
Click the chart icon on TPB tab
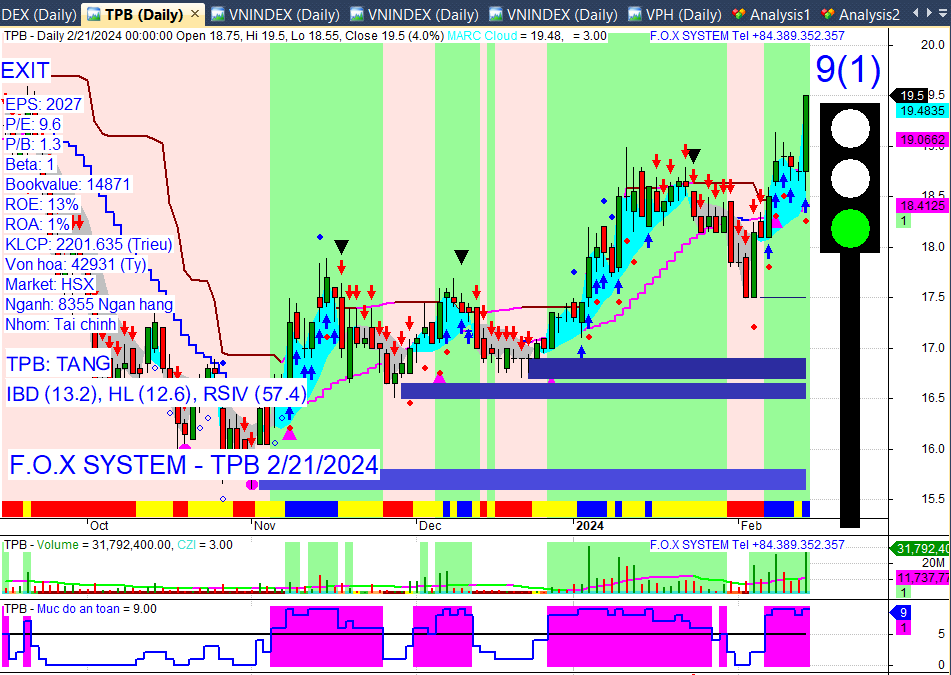tap(94, 13)
